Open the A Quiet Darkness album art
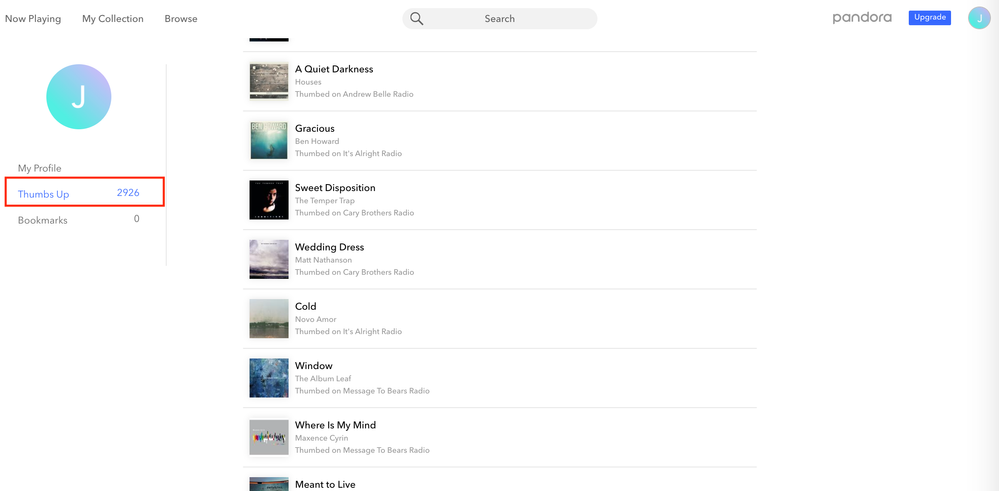999x491 pixels. click(x=269, y=82)
